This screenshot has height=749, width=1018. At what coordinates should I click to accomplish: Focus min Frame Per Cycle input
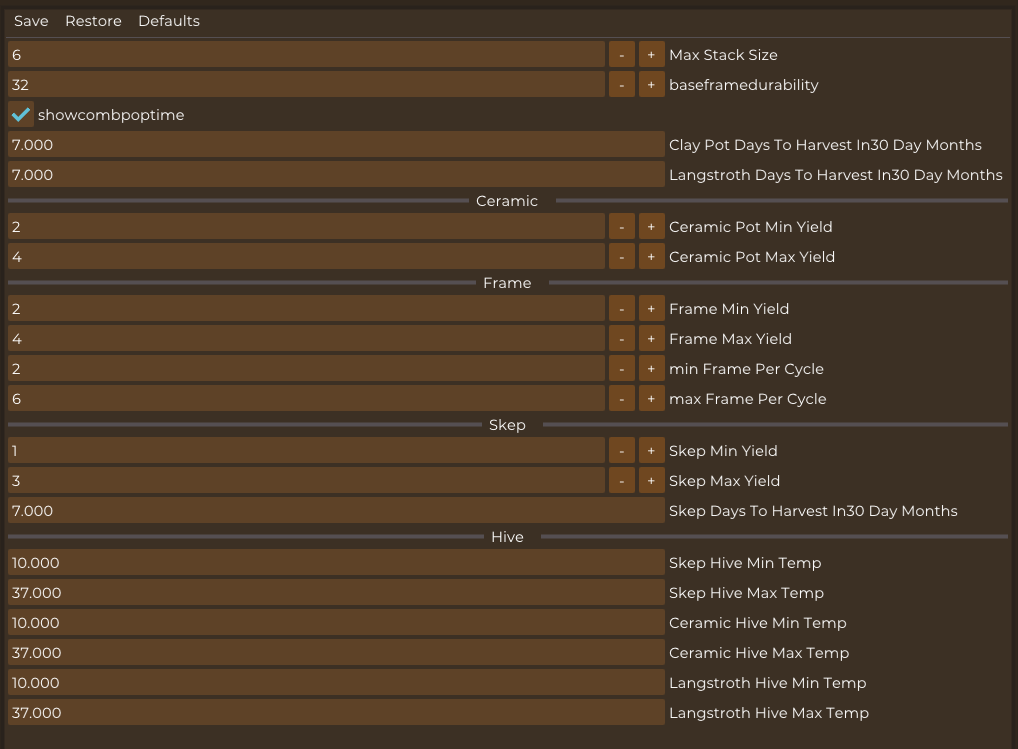tap(306, 369)
